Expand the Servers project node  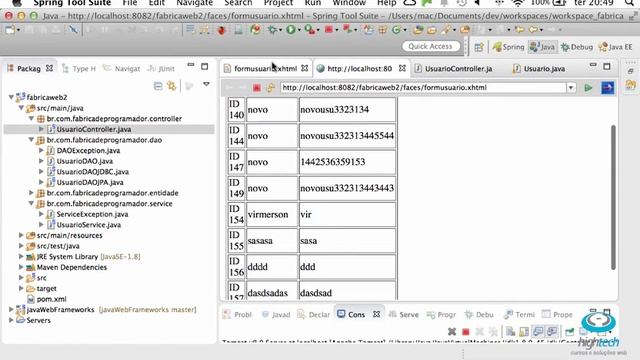coord(11,320)
